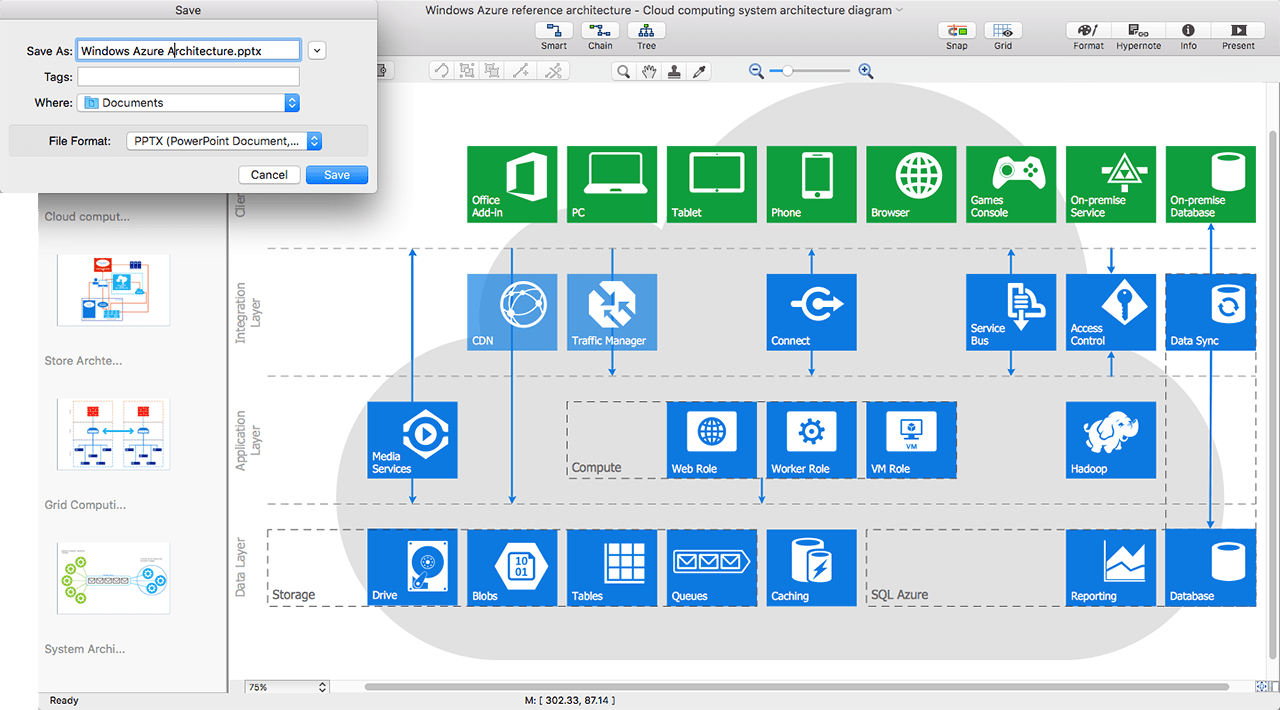The width and height of the screenshot is (1280, 710).
Task: Select the Blobs shape
Action: click(x=512, y=568)
